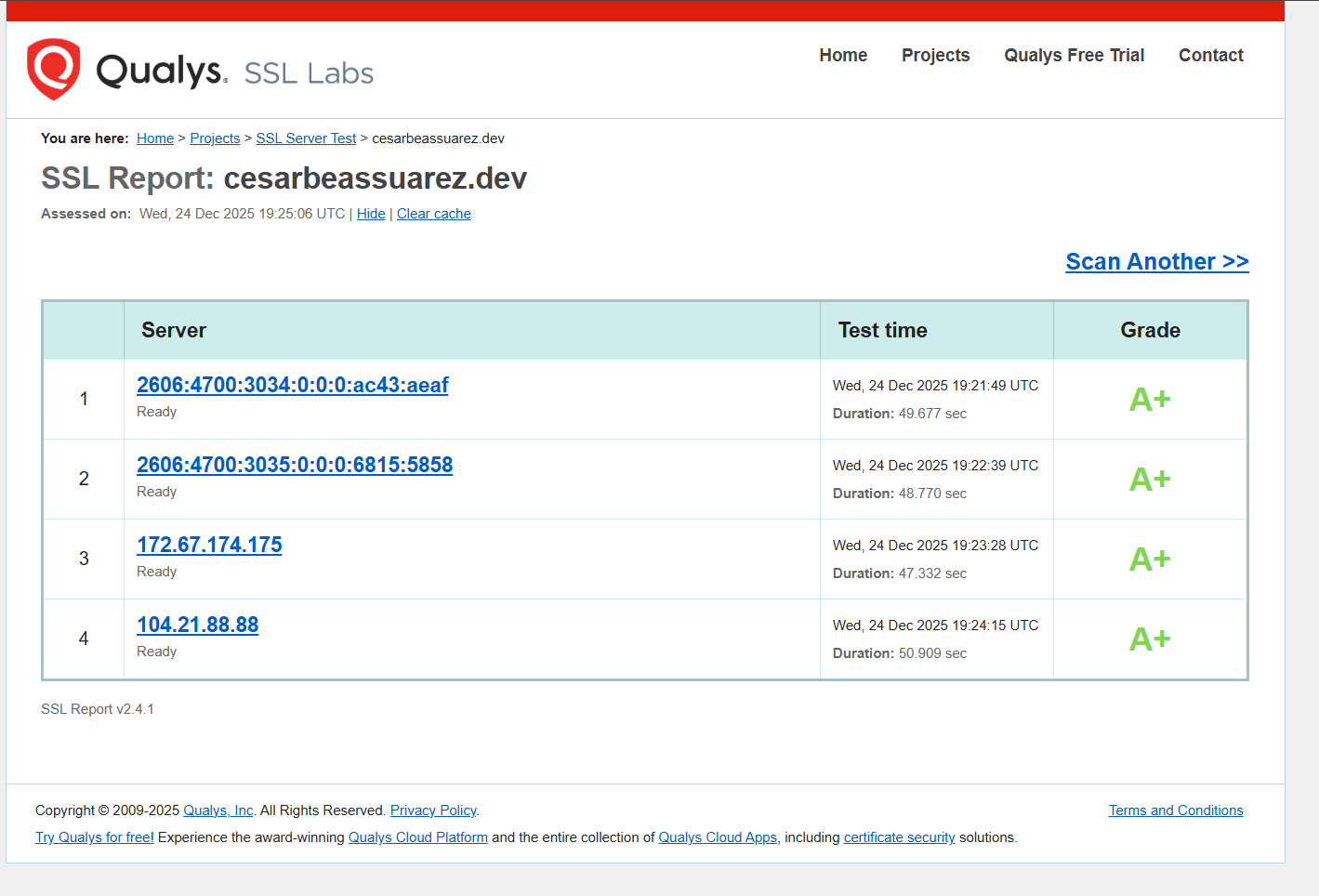View details for server 172.67.174.175
This screenshot has height=896, width=1319.
point(208,544)
